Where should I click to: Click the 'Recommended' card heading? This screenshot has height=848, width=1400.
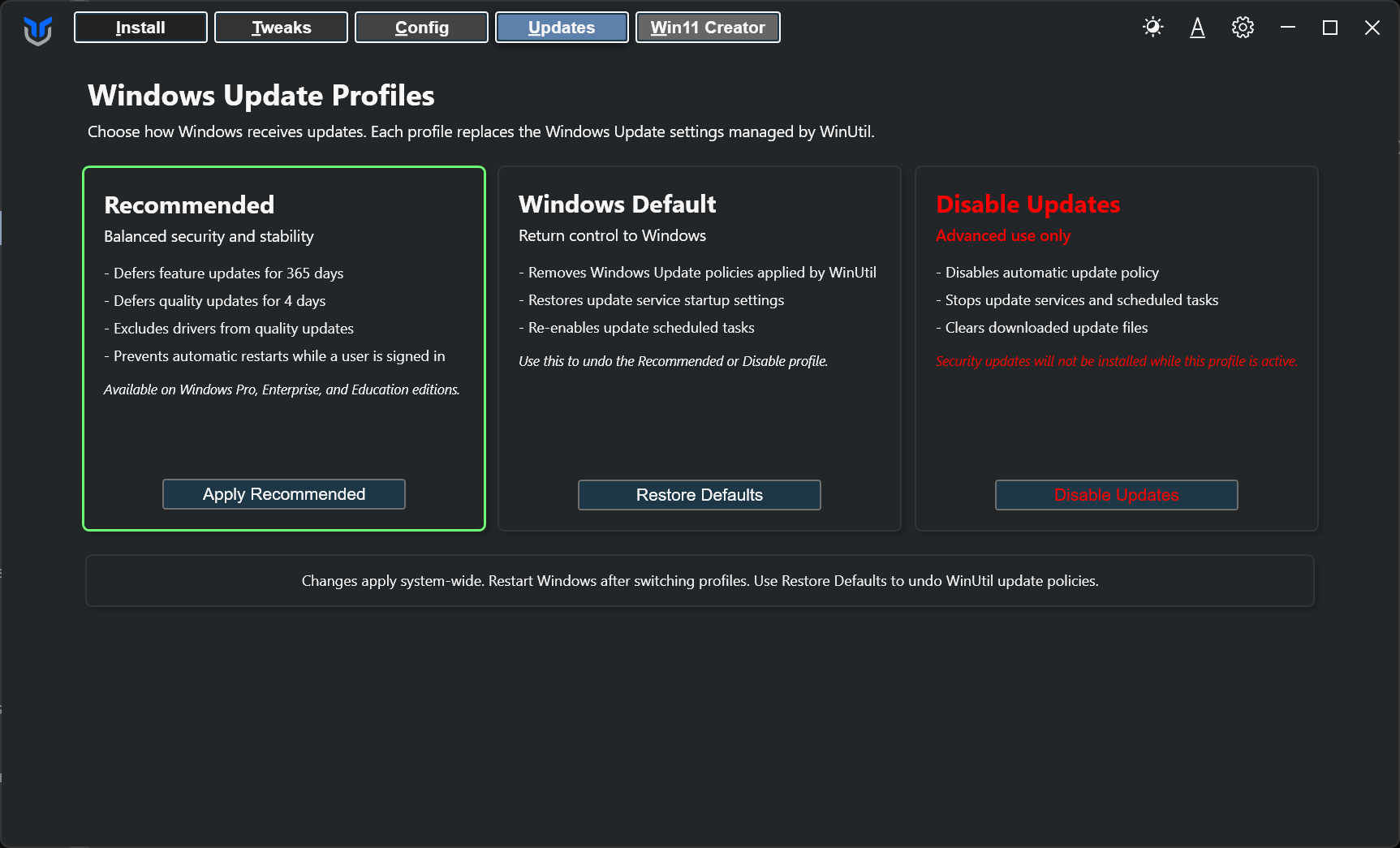189,205
